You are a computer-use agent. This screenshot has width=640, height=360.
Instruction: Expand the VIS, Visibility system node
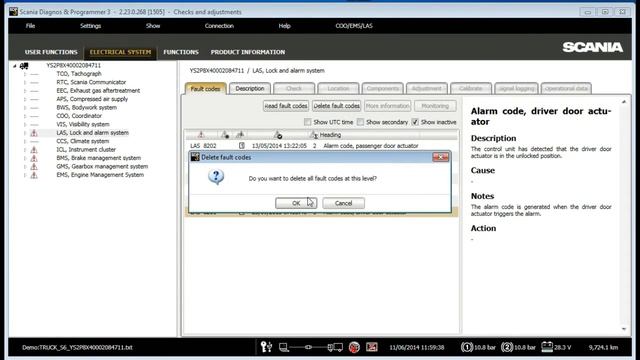[x=25, y=124]
